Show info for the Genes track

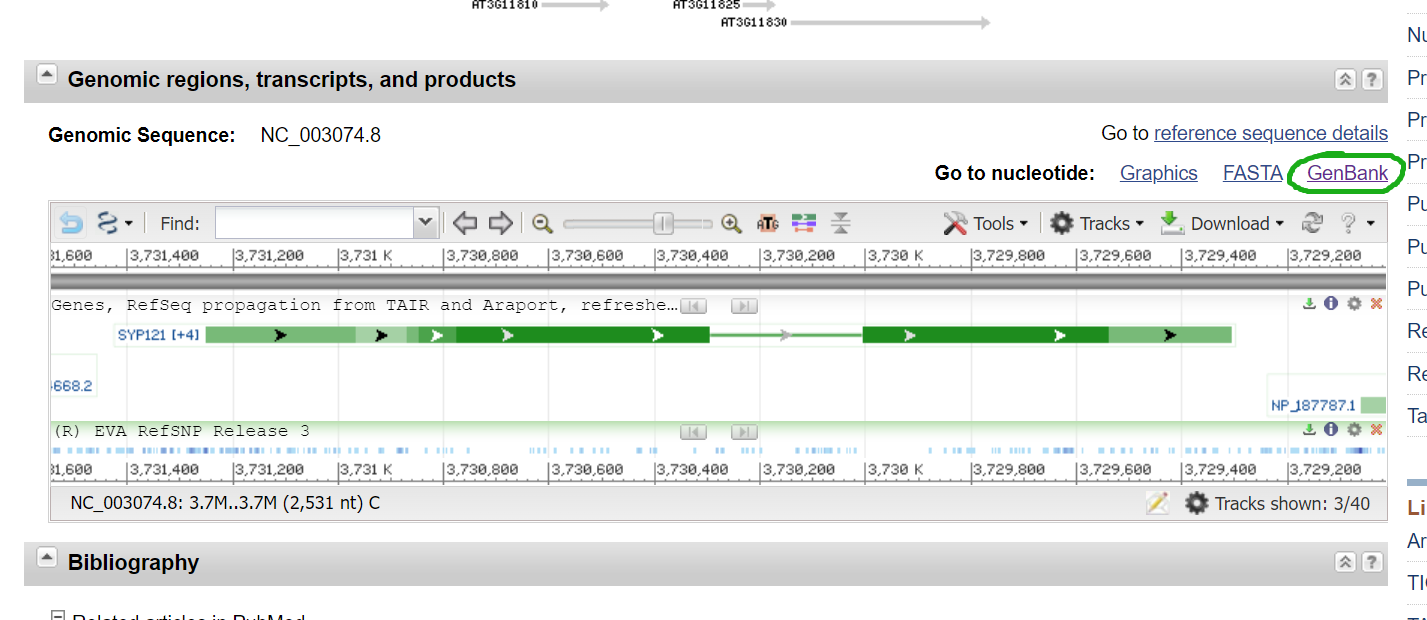[x=1331, y=304]
